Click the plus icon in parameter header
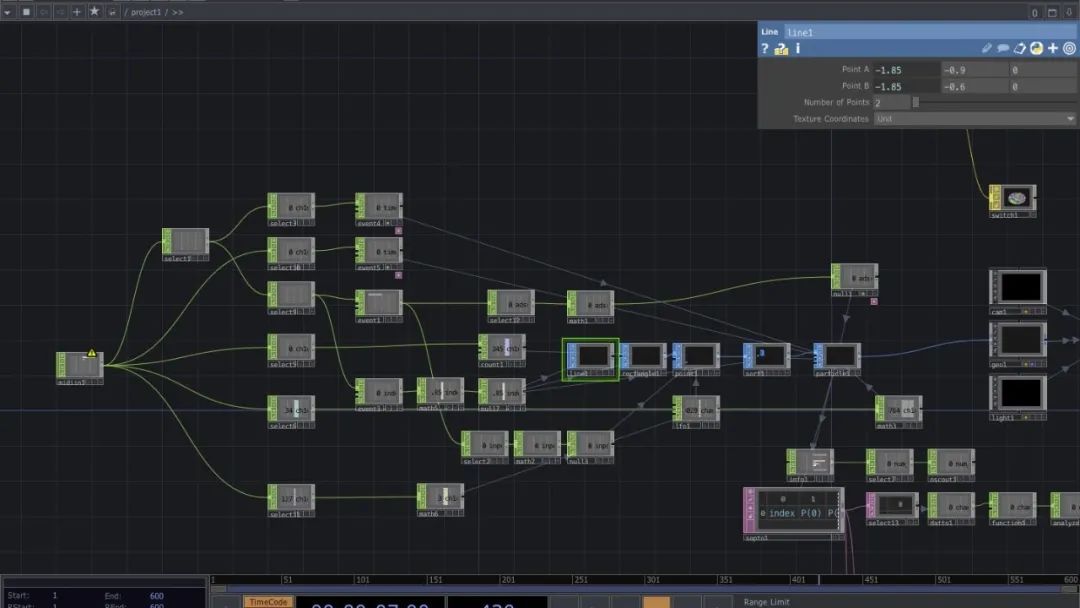Viewport: 1080px width, 608px height. 1053,48
